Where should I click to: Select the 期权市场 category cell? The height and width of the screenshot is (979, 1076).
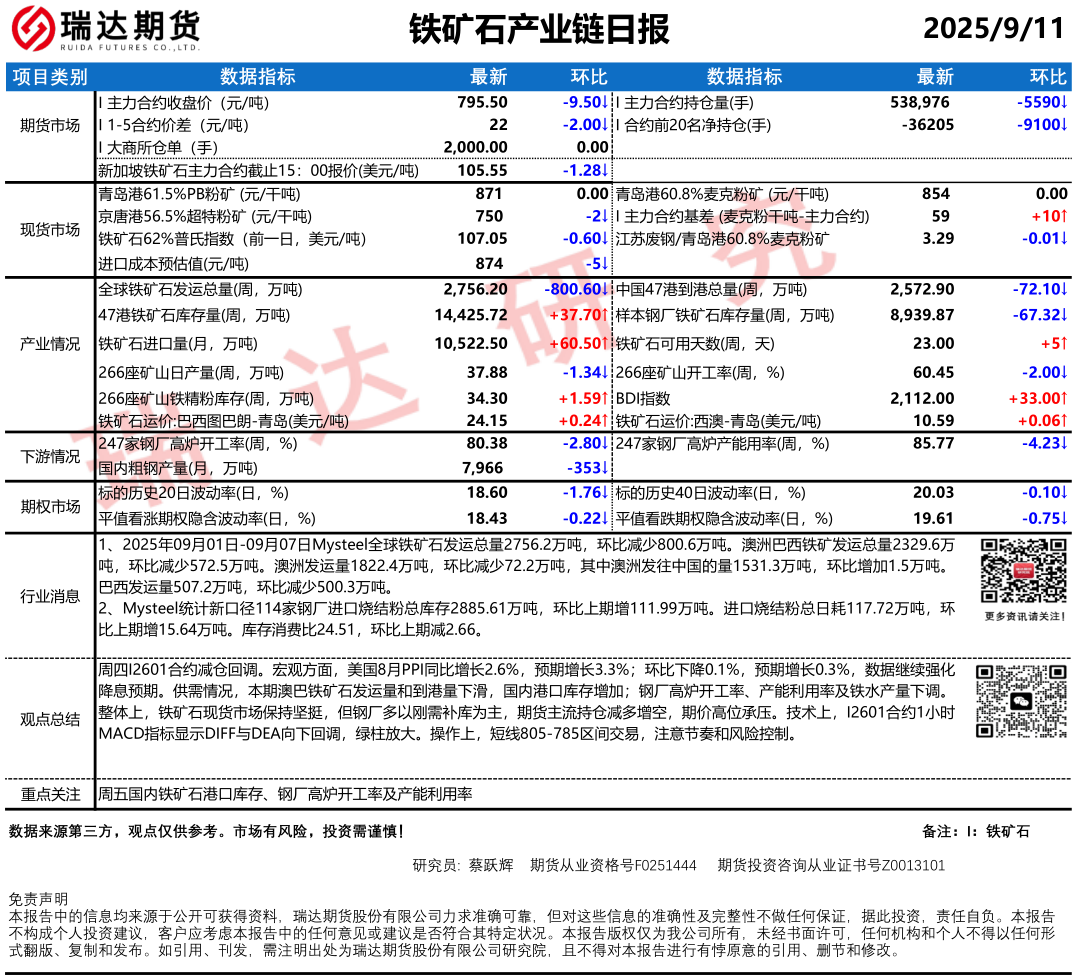pos(50,506)
